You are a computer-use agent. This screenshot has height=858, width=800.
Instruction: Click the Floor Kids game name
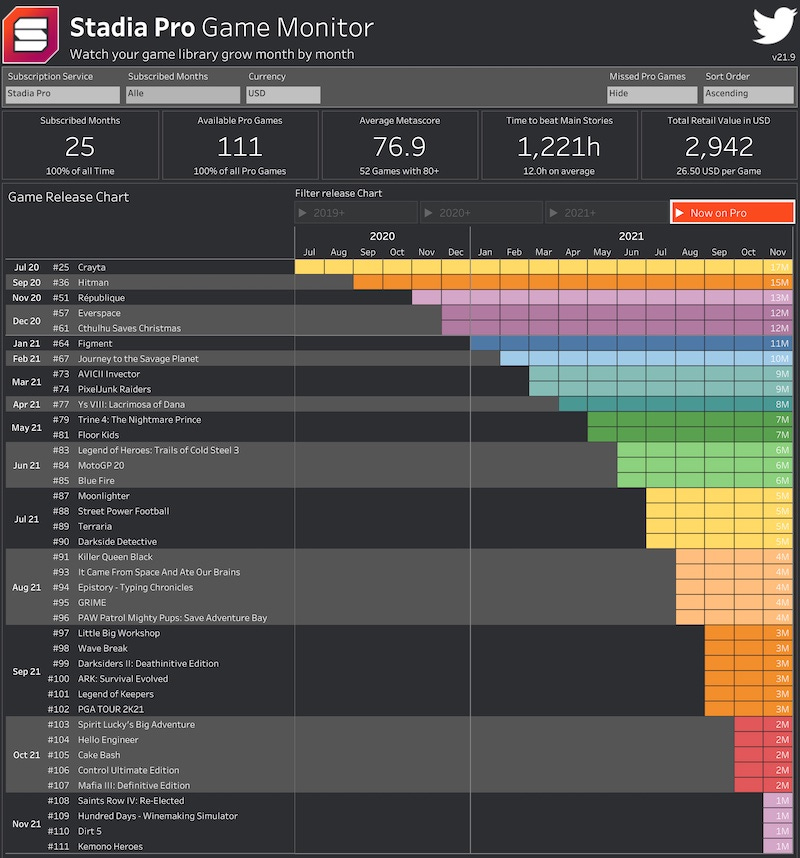tap(98, 435)
